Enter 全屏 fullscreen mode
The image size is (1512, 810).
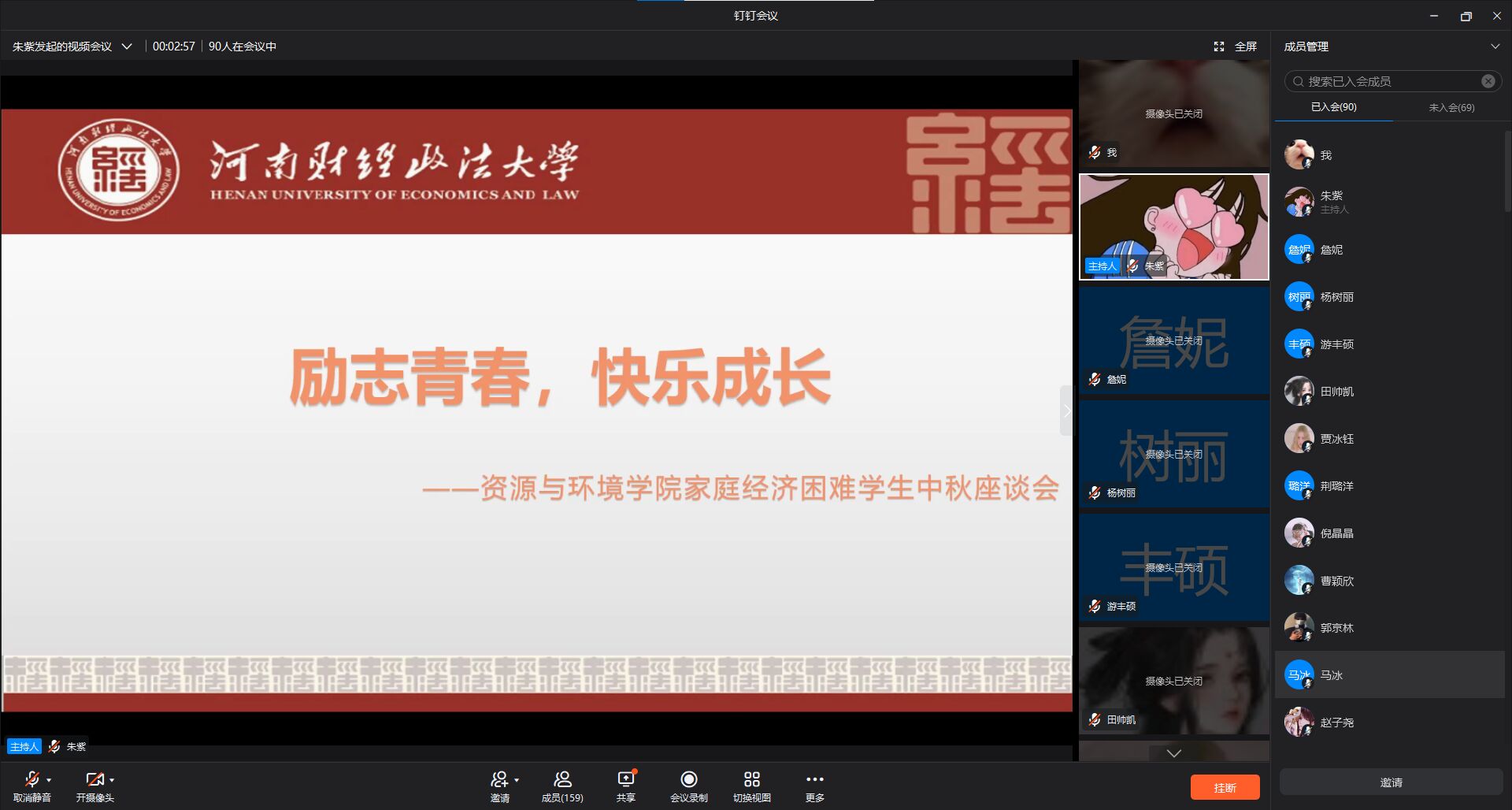click(1235, 46)
